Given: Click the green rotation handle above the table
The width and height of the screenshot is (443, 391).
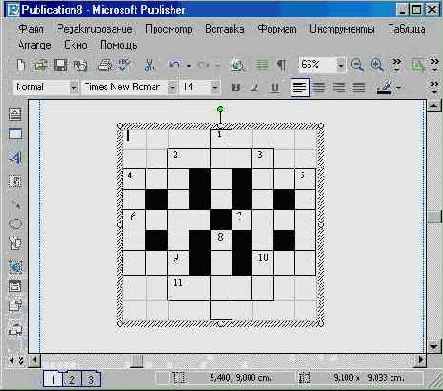Looking at the screenshot, I should pyautogui.click(x=220, y=109).
